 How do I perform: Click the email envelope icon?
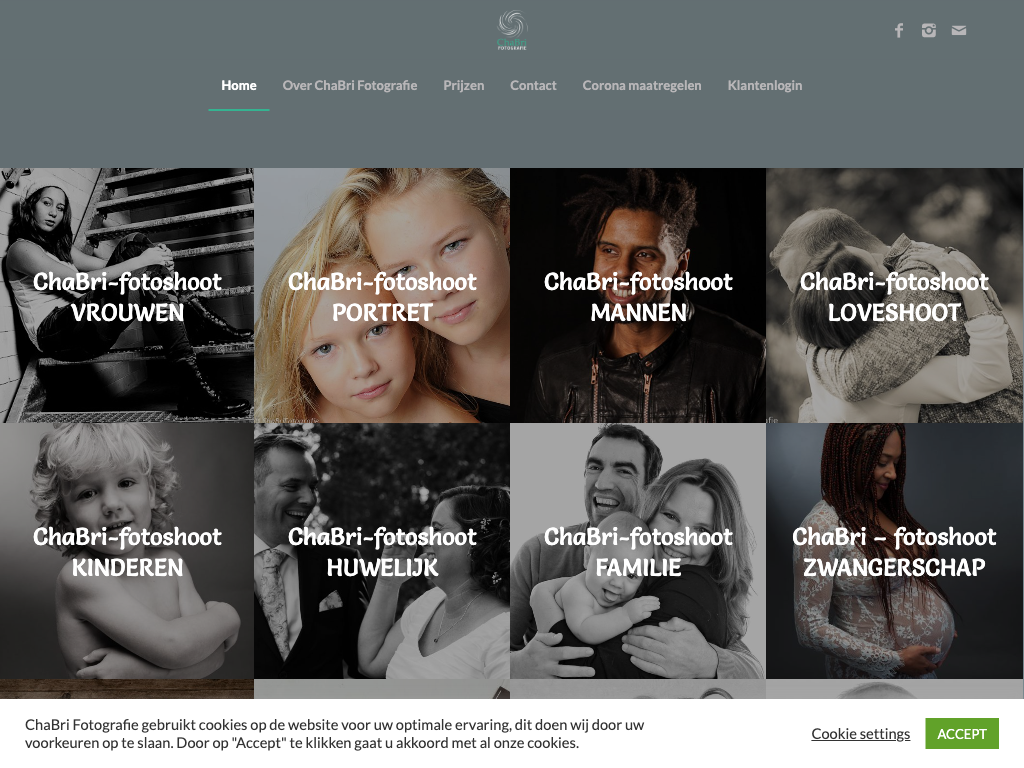point(958,31)
